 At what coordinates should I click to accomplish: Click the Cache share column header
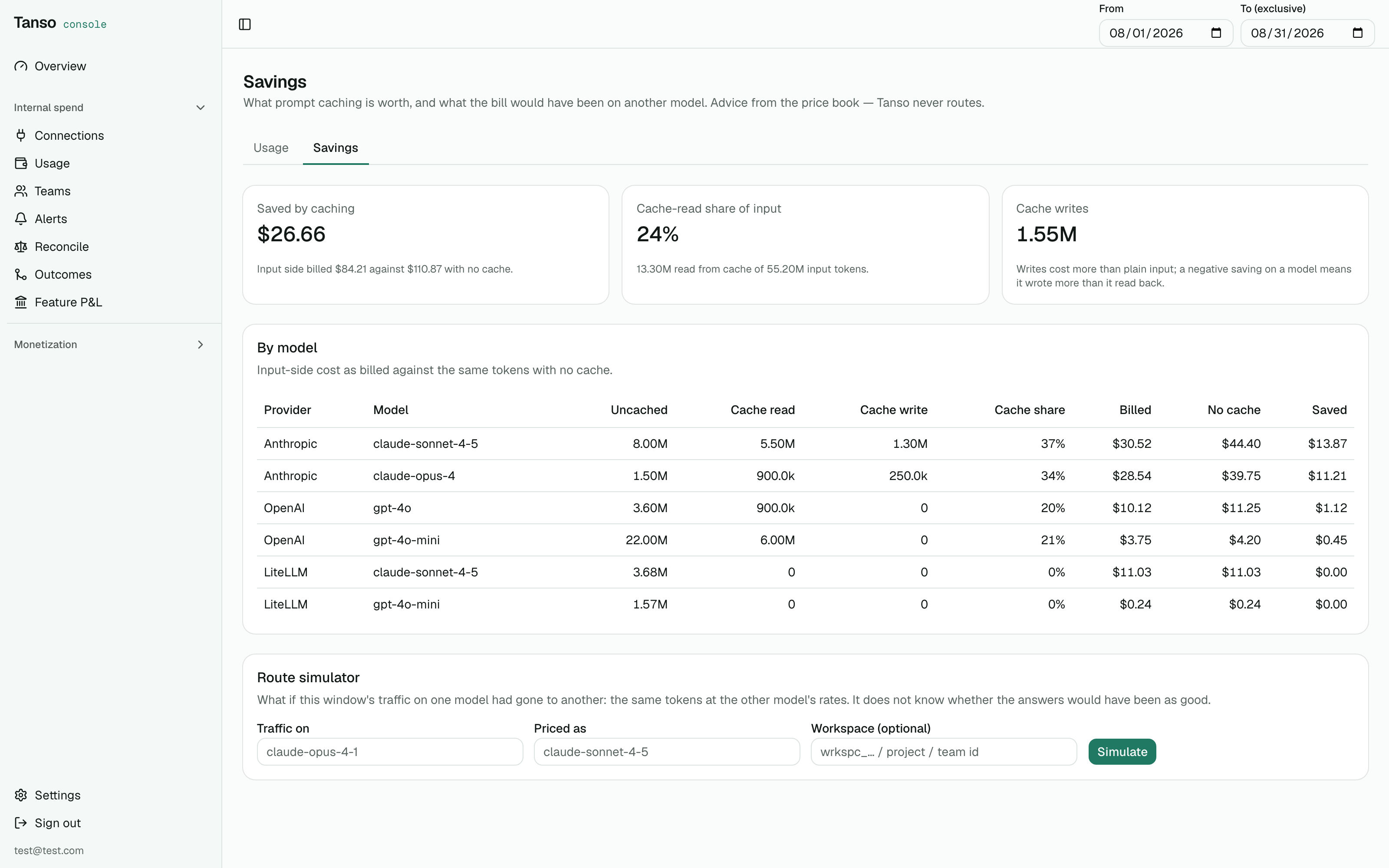(x=1030, y=410)
